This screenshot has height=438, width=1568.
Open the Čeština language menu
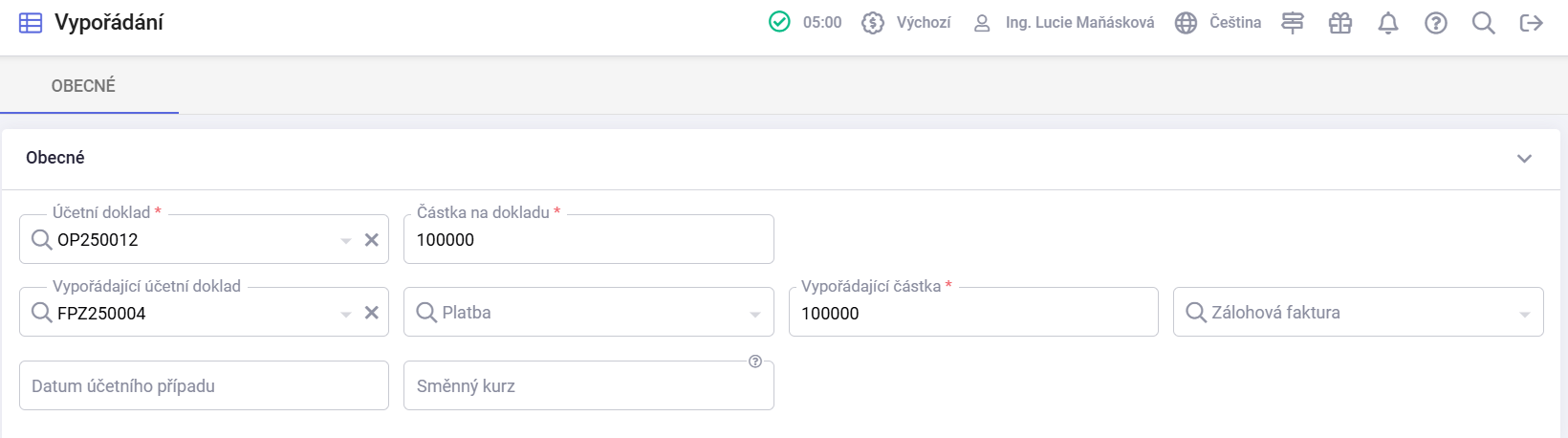1219,23
